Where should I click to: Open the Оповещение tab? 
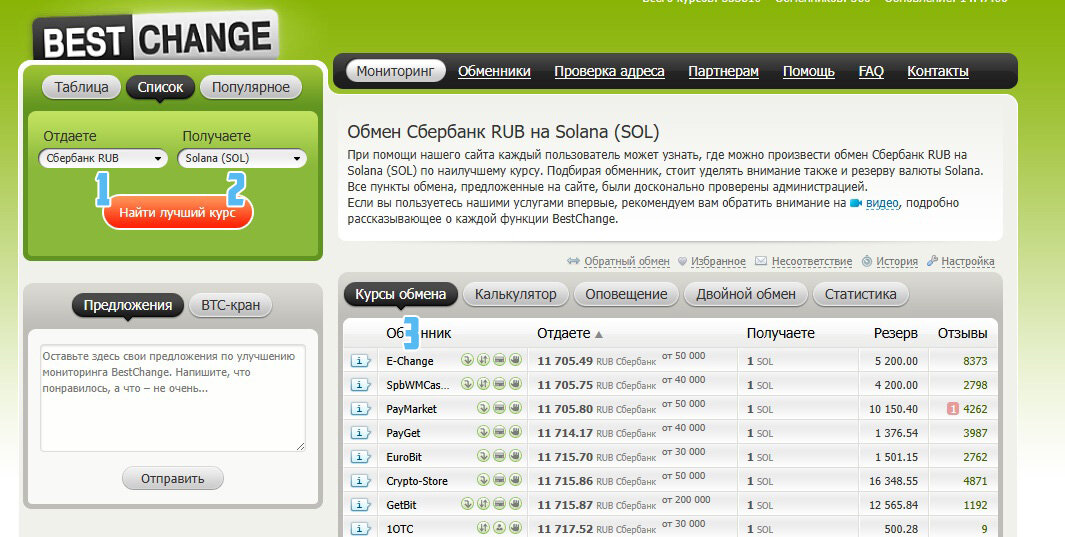(x=626, y=294)
